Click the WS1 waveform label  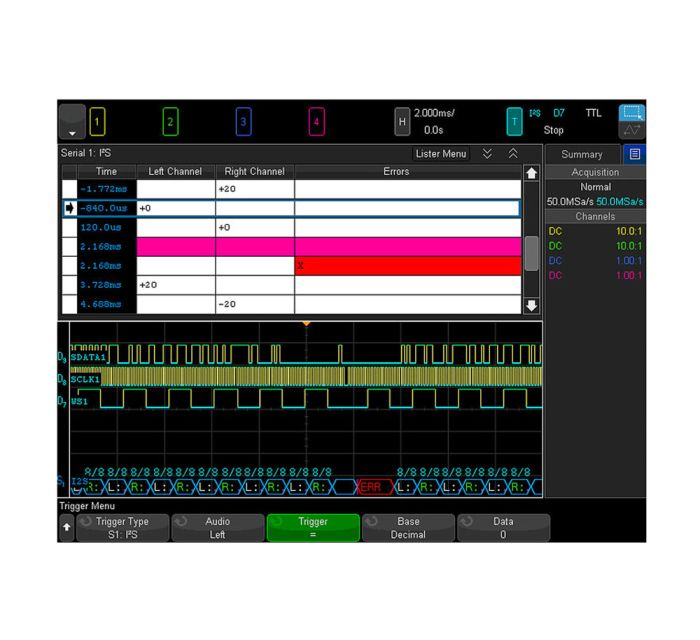[79, 401]
